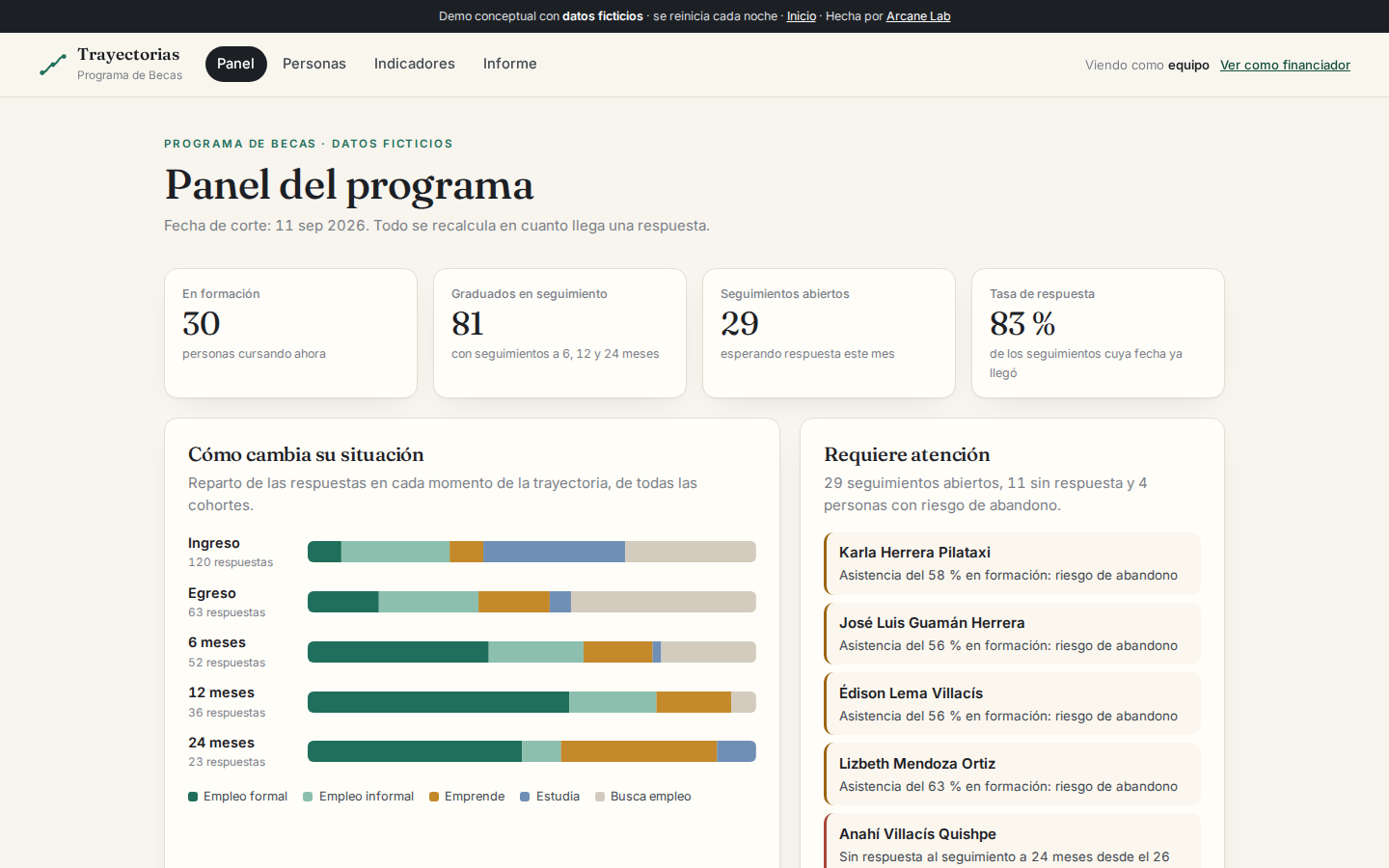
Task: Click the '24 meses' row label
Action: [221, 743]
